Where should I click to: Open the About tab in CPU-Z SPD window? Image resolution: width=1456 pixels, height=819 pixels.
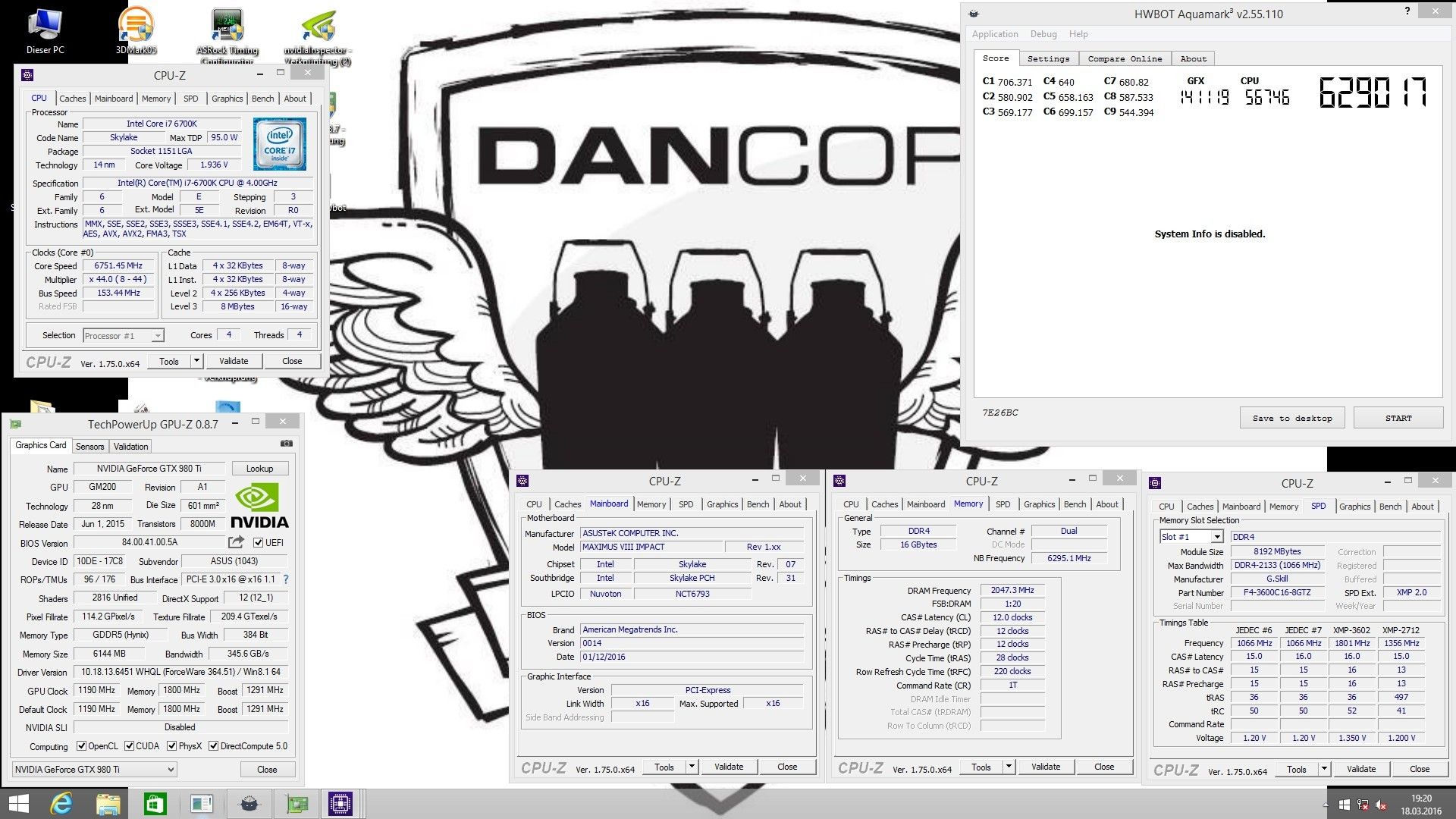coord(1423,507)
